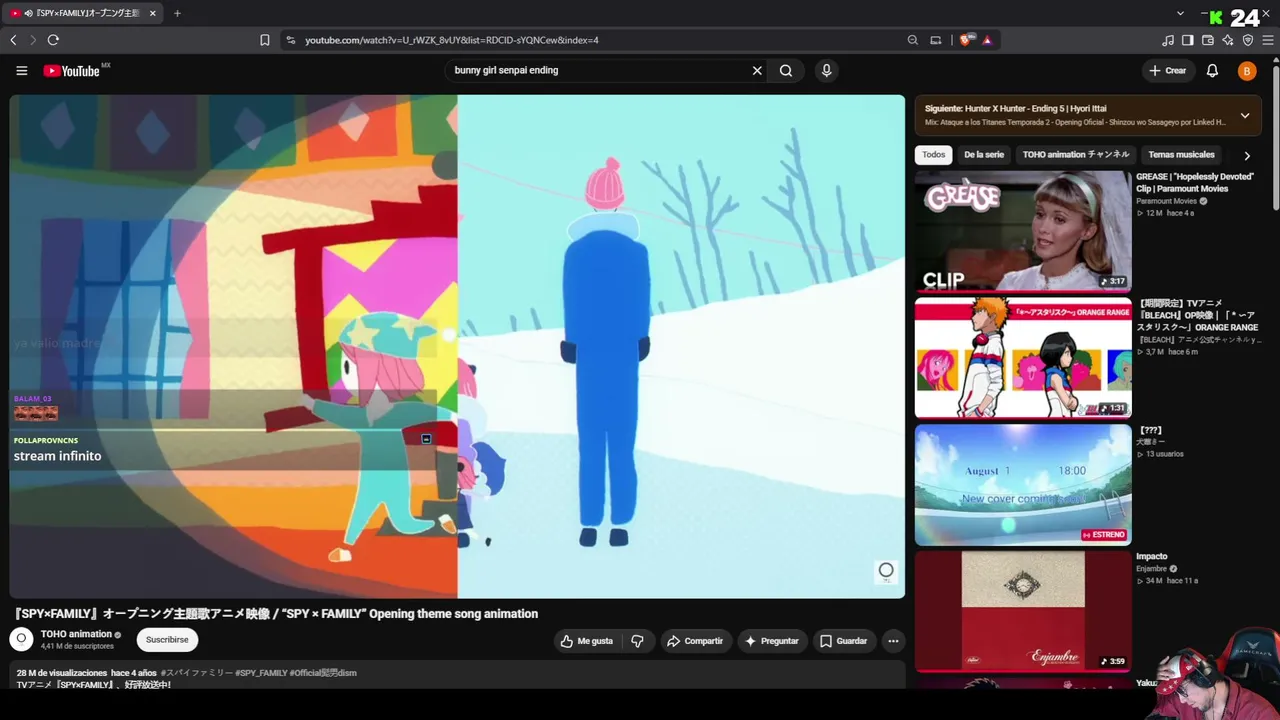Open Brave Rewards triangle icon
The width and height of the screenshot is (1280, 720).
coord(987,40)
